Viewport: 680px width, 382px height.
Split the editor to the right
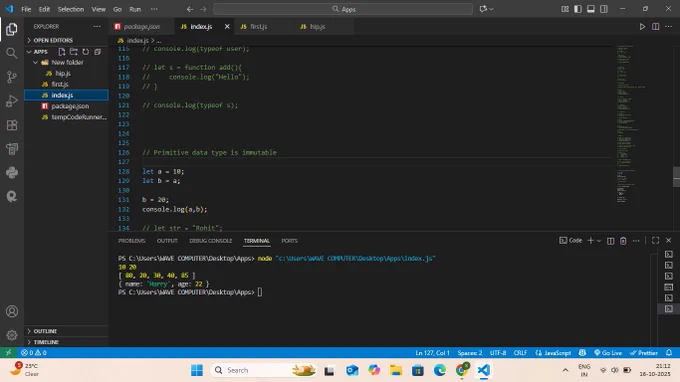[x=655, y=26]
